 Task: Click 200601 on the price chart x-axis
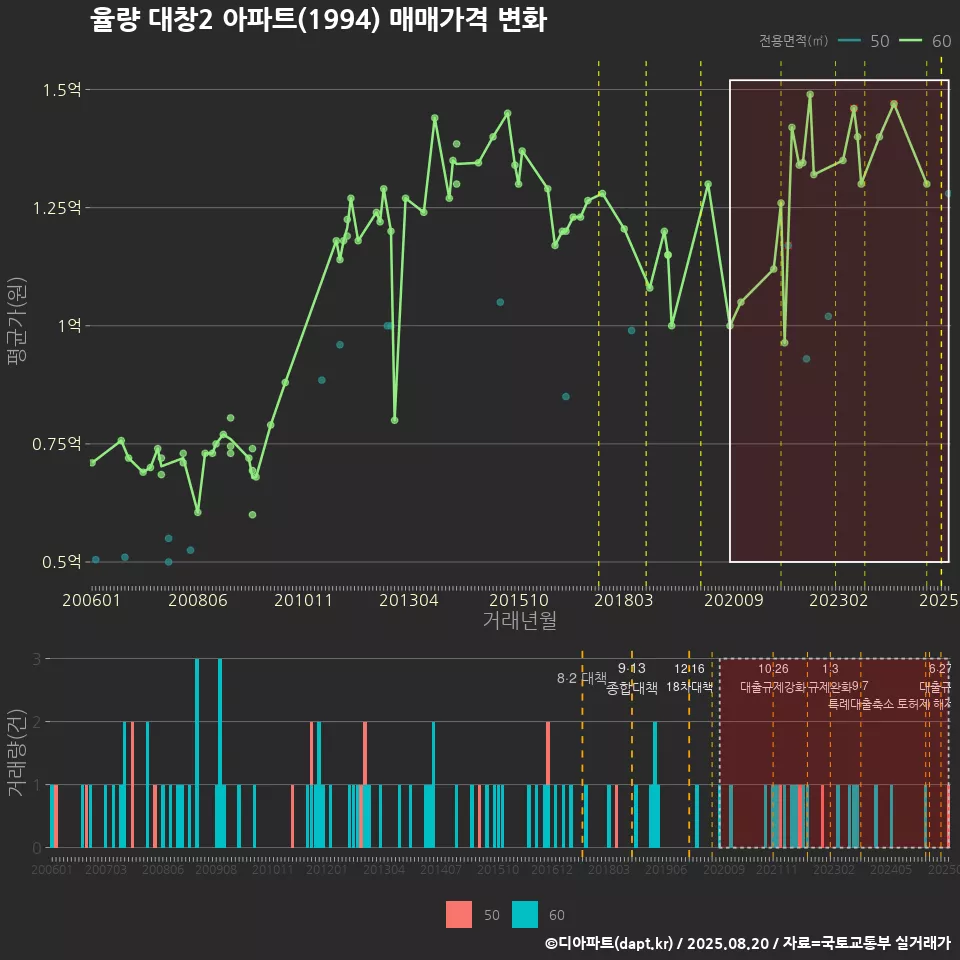pos(91,600)
